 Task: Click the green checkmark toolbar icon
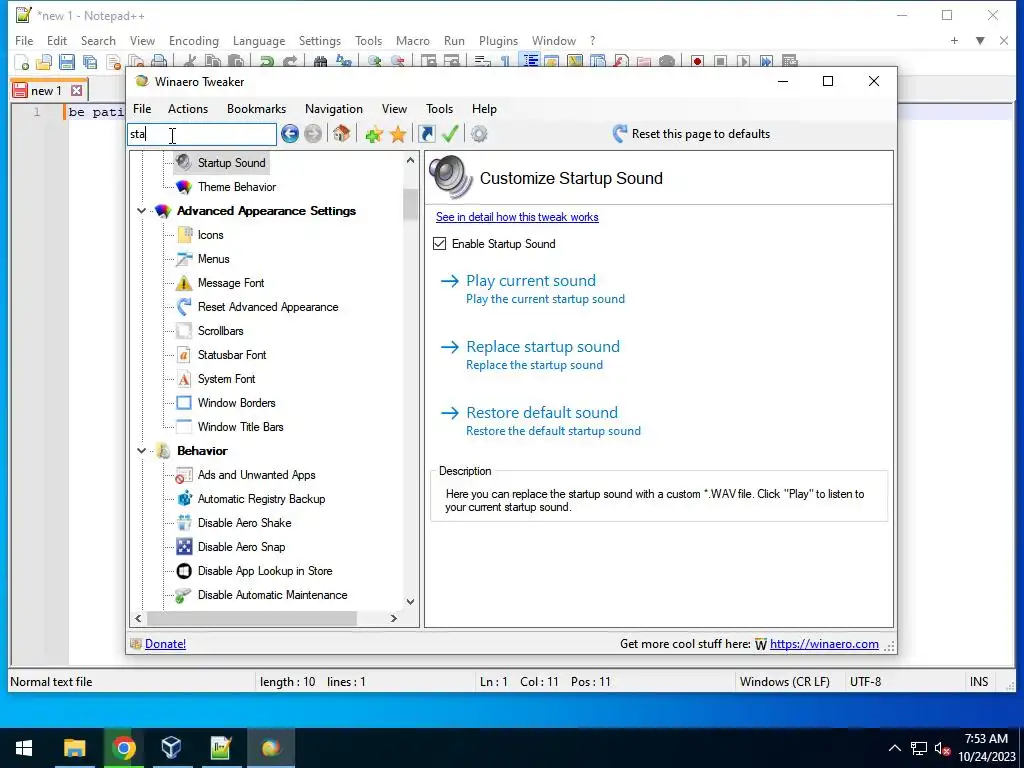(450, 134)
